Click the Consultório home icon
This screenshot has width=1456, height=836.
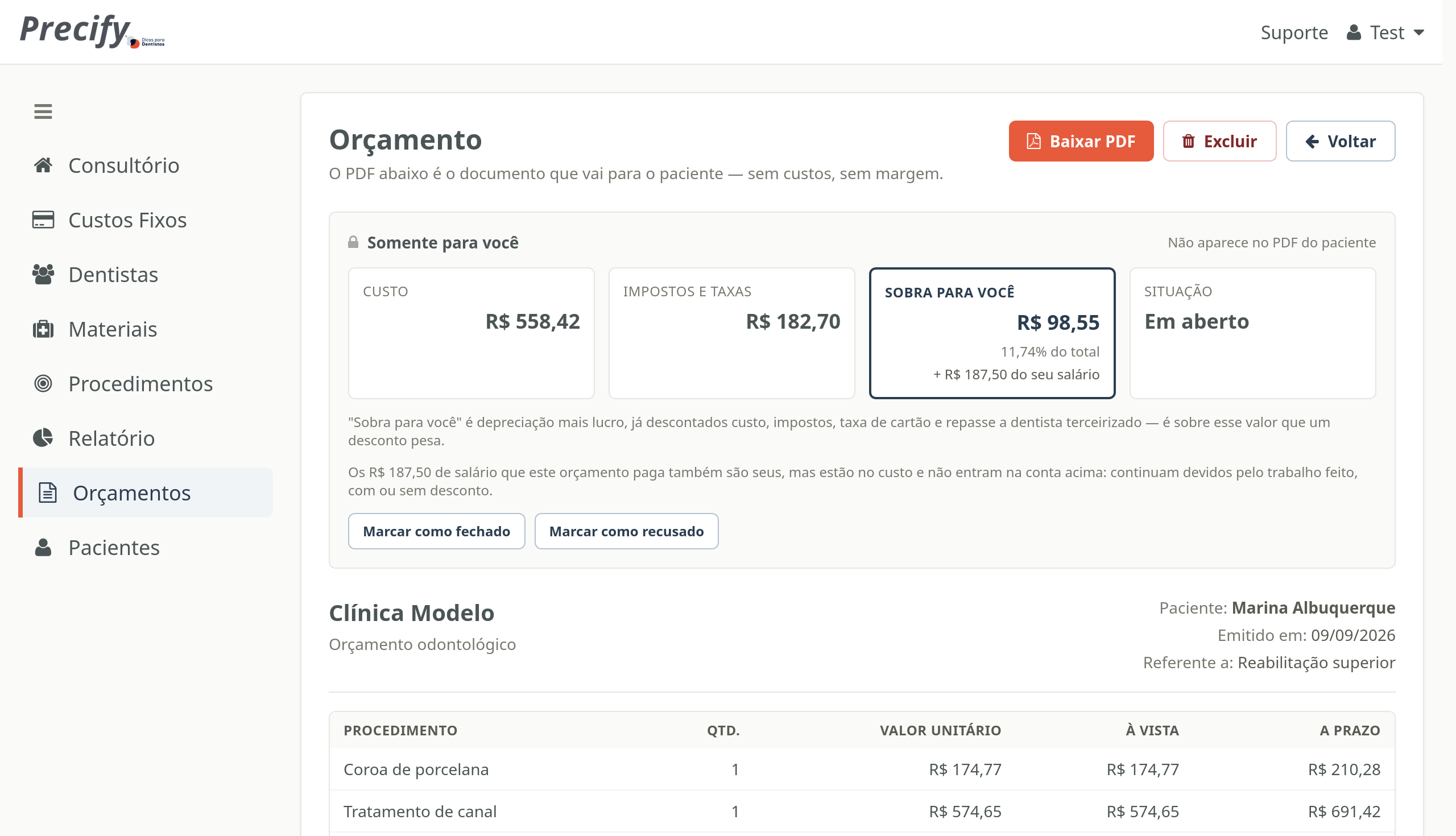tap(43, 165)
